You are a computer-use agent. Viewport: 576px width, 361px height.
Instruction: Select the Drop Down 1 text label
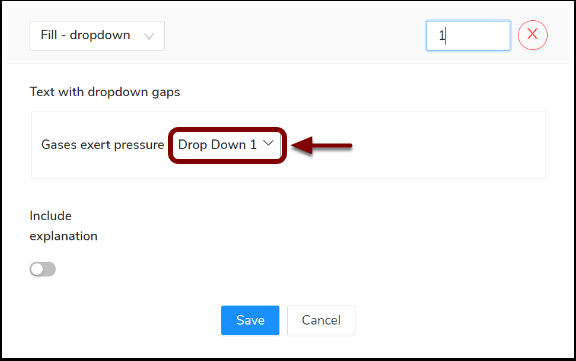[217, 145]
